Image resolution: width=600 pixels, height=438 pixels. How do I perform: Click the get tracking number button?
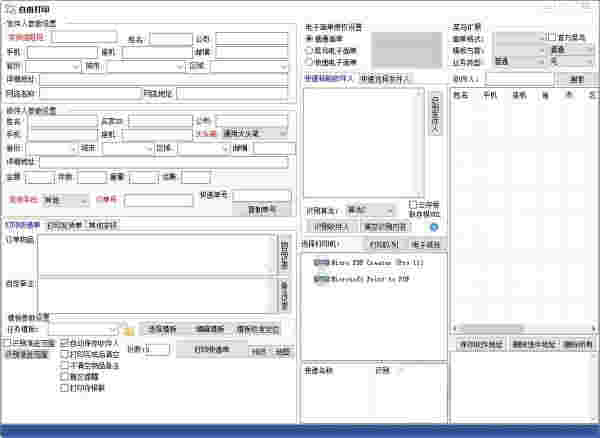click(x=262, y=210)
